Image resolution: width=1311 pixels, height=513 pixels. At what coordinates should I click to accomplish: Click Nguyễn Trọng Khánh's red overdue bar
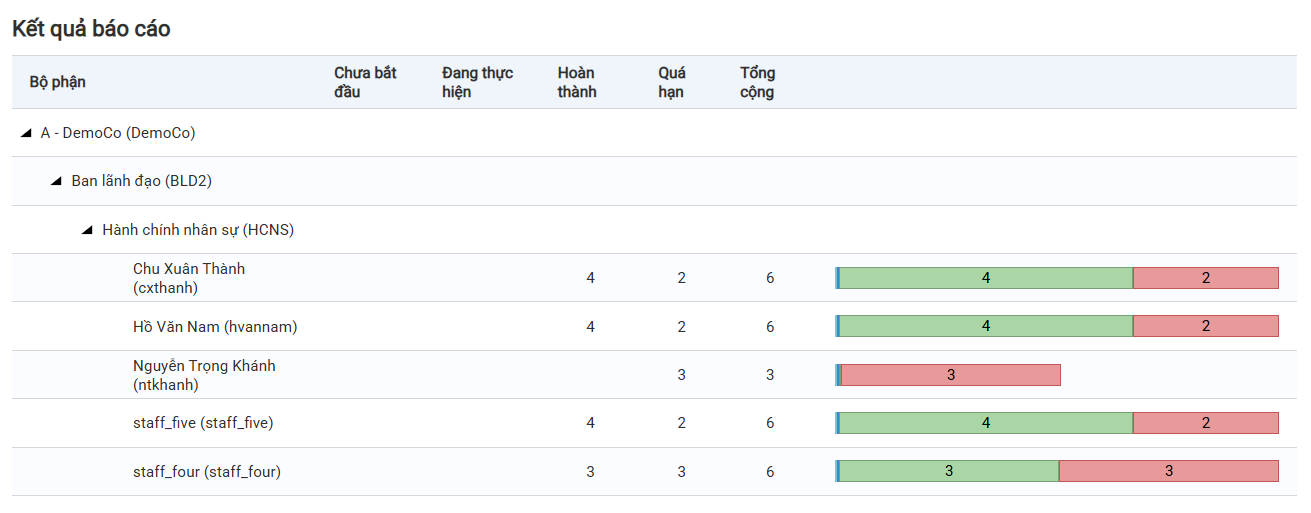[x=950, y=375]
